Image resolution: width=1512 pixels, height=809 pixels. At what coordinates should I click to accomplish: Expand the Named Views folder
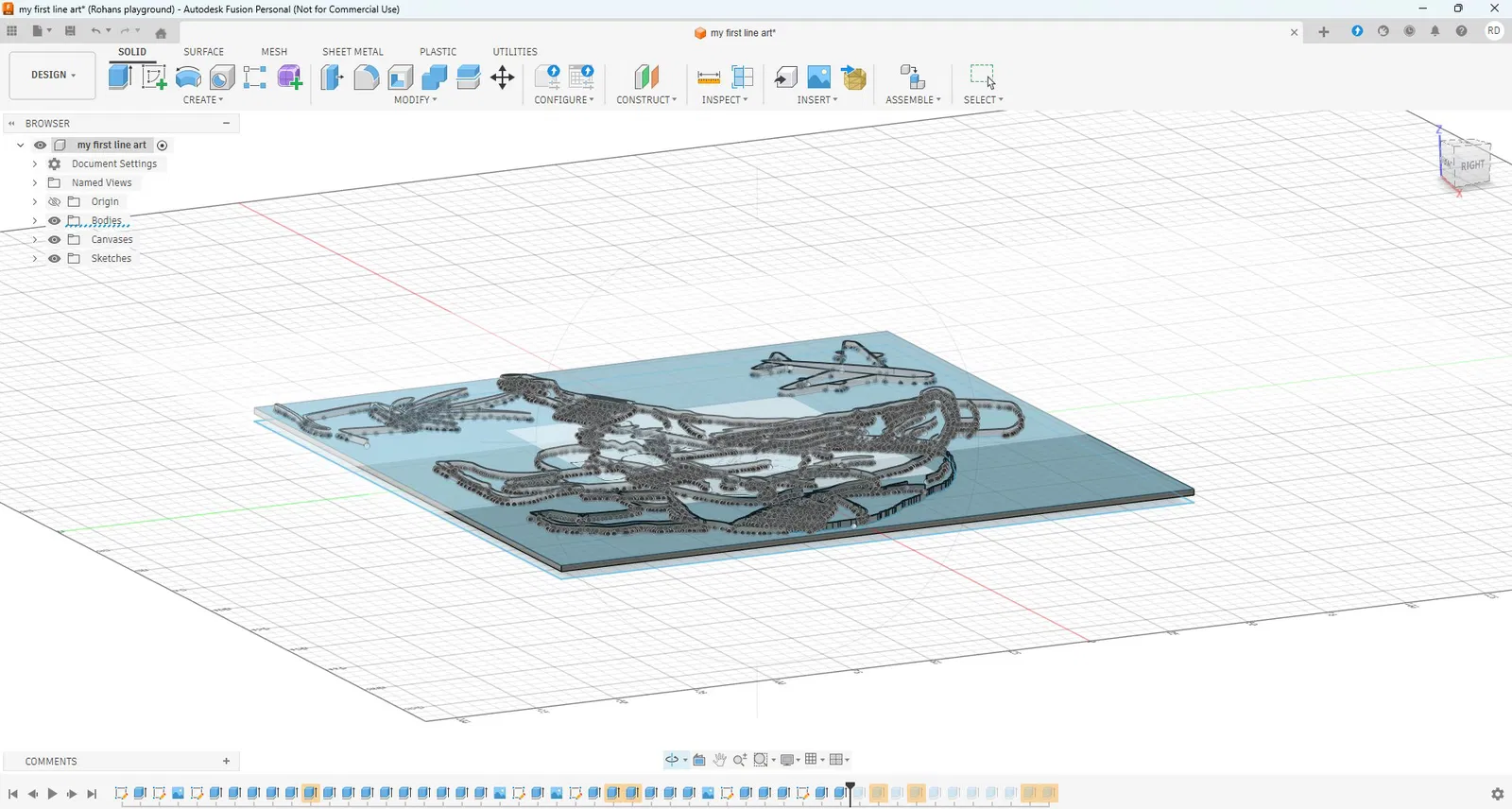point(35,183)
